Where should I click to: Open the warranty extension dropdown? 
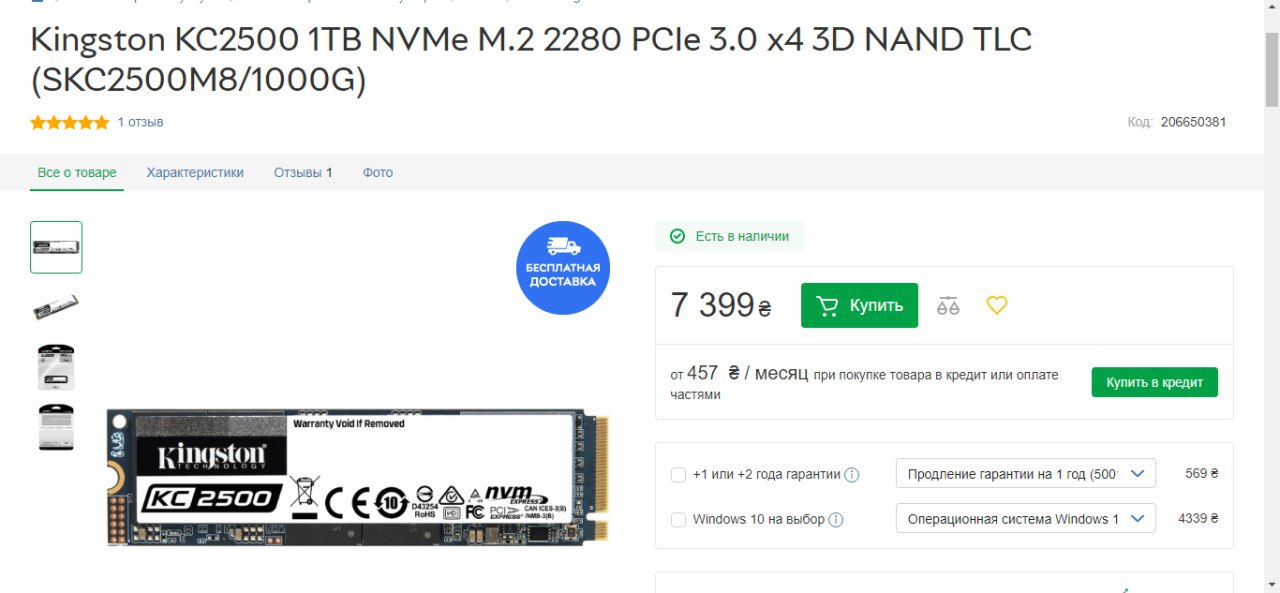(1025, 474)
